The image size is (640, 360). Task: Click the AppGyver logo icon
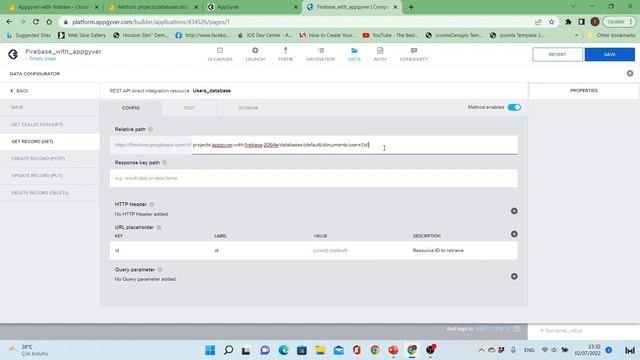[13, 54]
